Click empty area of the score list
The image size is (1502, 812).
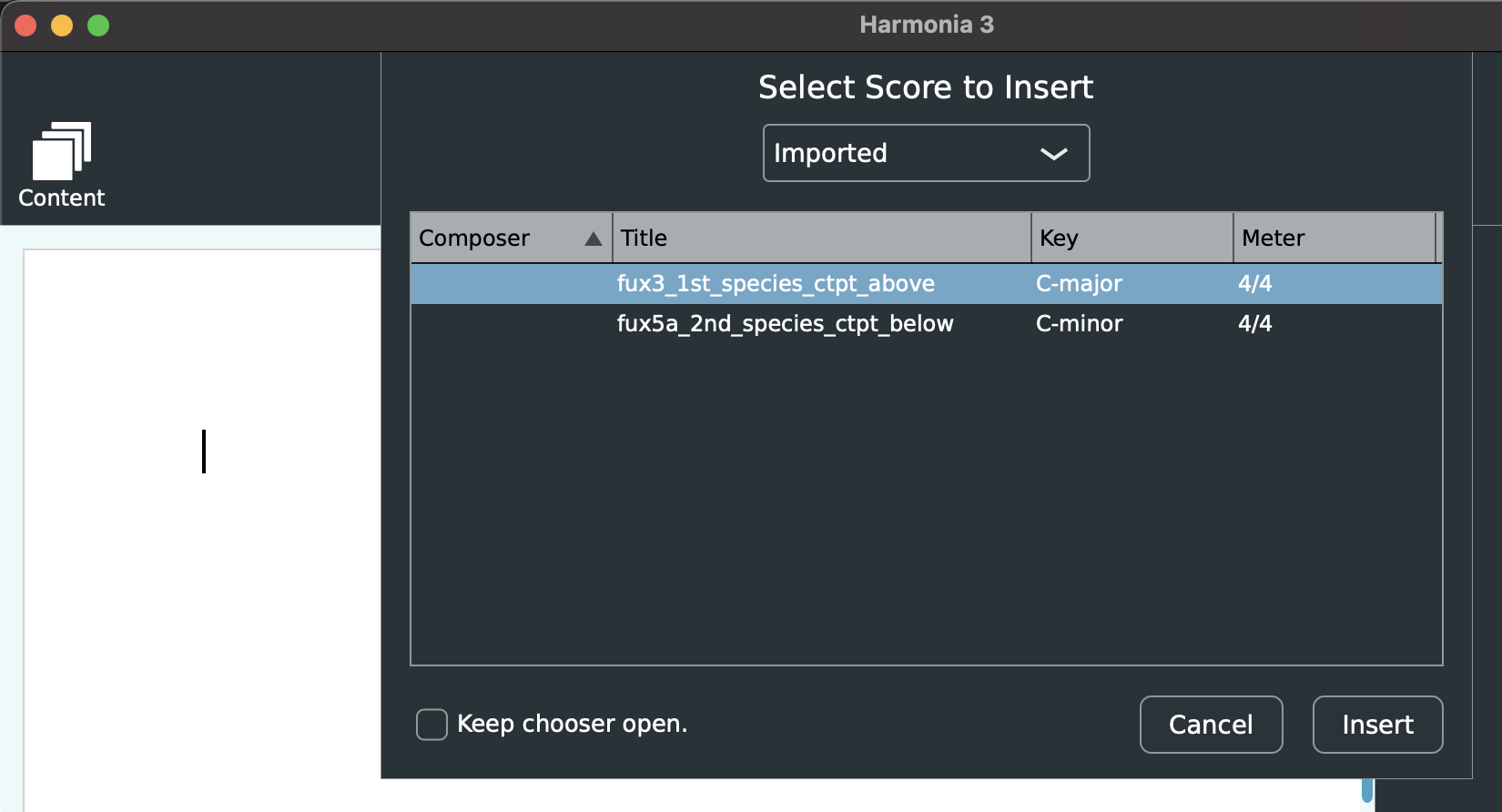tap(925, 501)
